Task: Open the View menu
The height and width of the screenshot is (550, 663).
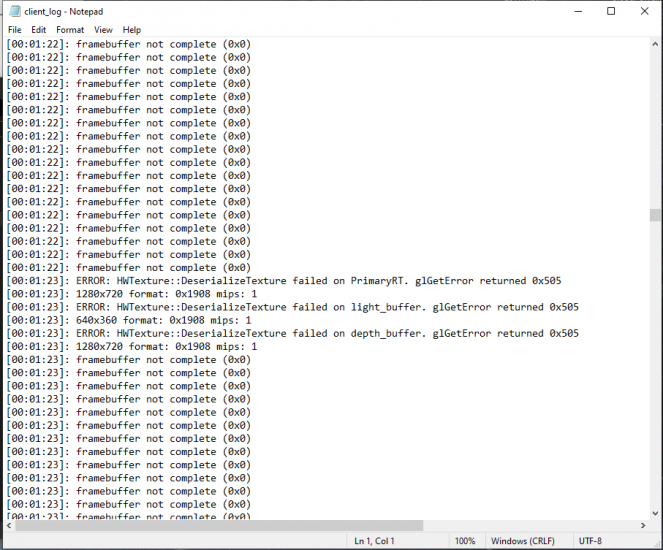Action: click(x=103, y=30)
